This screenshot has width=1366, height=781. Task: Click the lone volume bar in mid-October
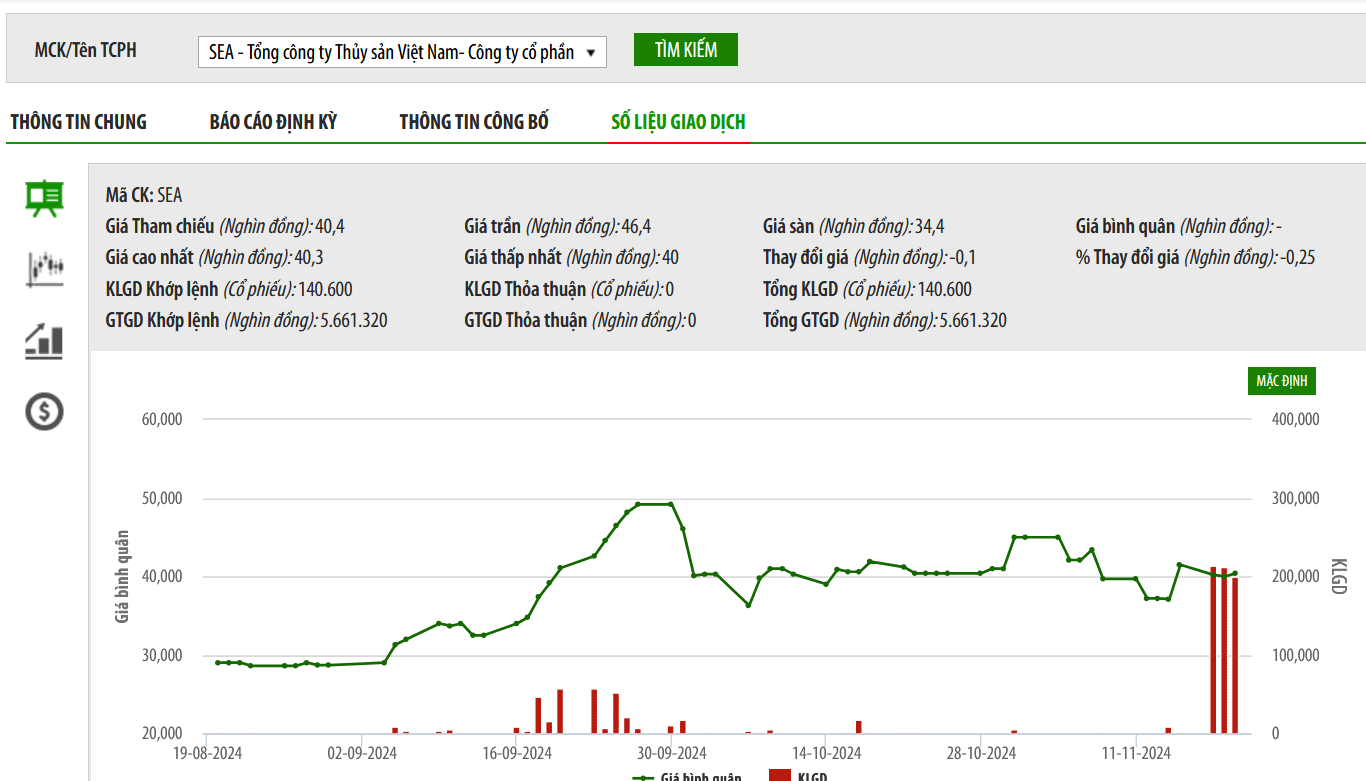tap(858, 727)
